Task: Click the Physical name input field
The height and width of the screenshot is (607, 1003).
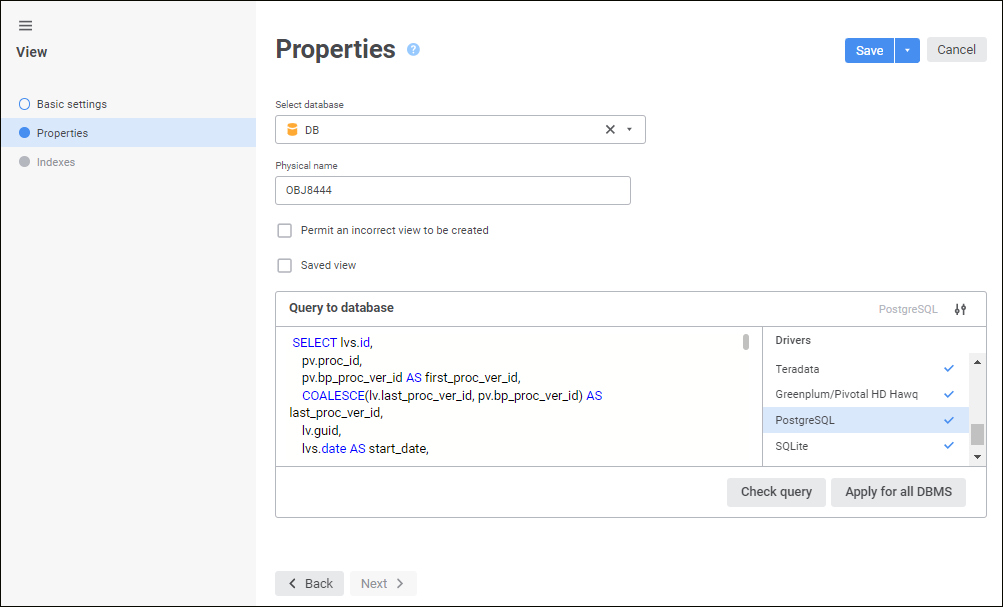Action: 452,190
